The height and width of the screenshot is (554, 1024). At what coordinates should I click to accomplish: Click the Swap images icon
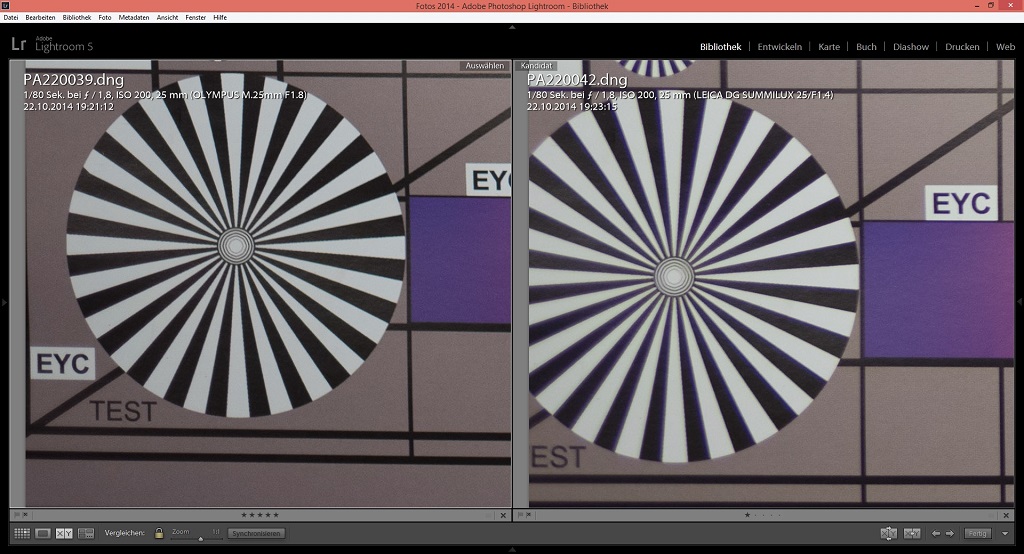(x=888, y=534)
